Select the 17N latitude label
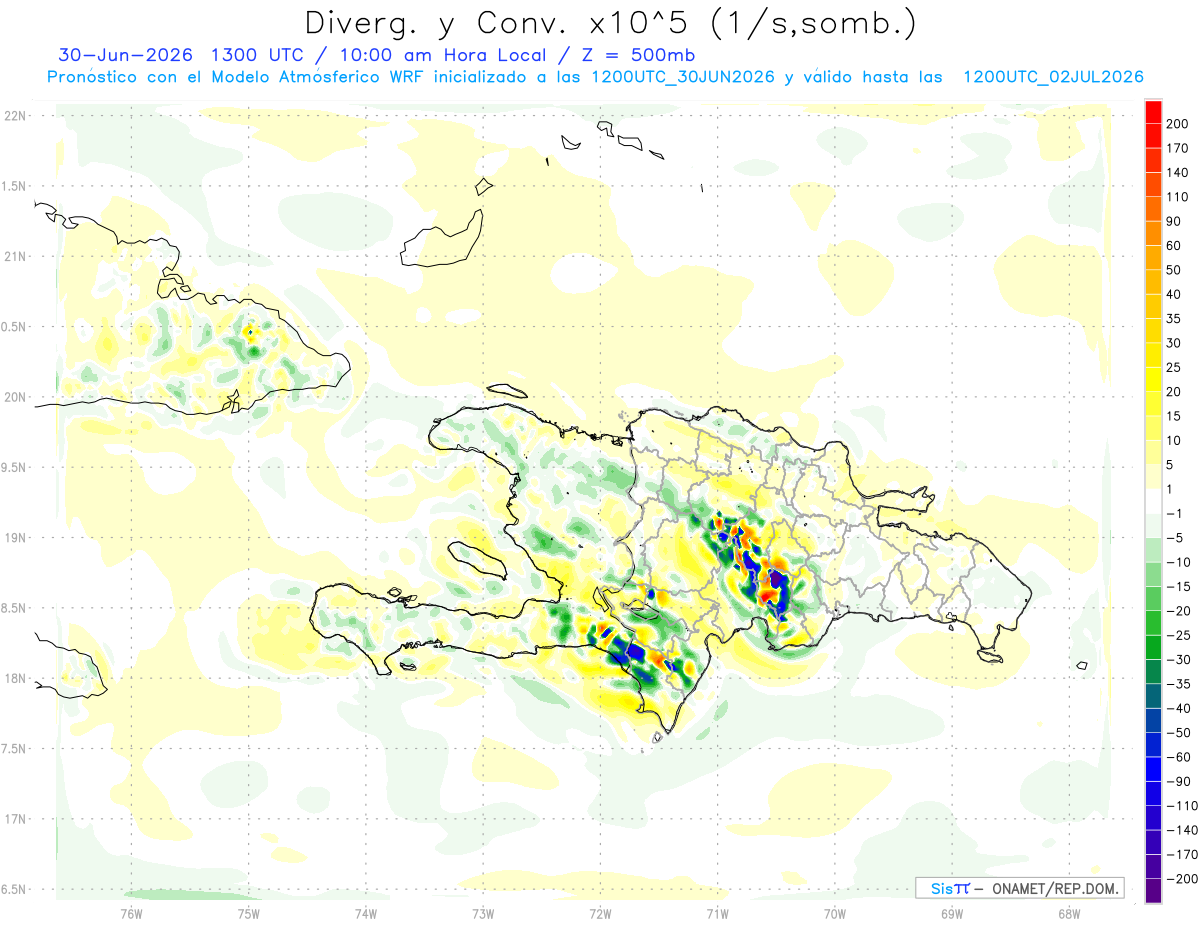This screenshot has width=1200, height=927. [14, 819]
